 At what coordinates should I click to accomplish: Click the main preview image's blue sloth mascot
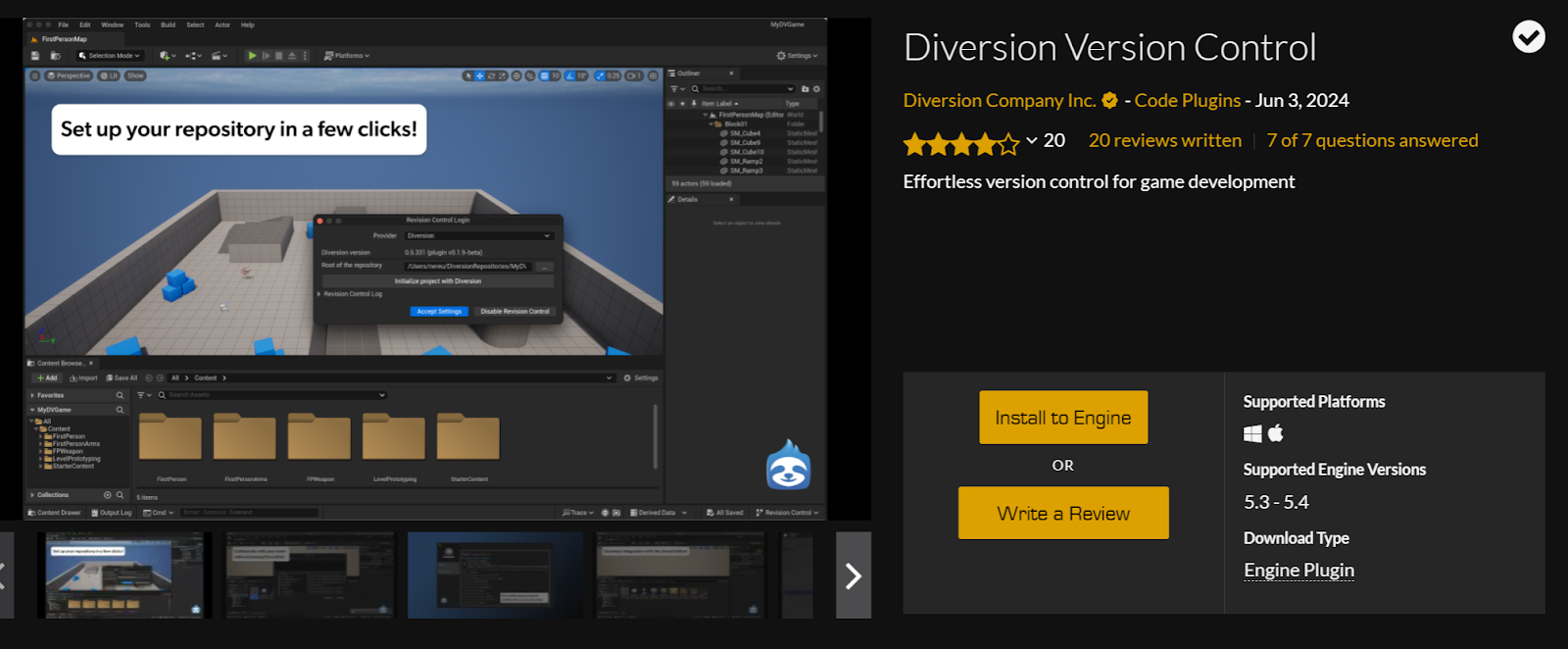(788, 465)
